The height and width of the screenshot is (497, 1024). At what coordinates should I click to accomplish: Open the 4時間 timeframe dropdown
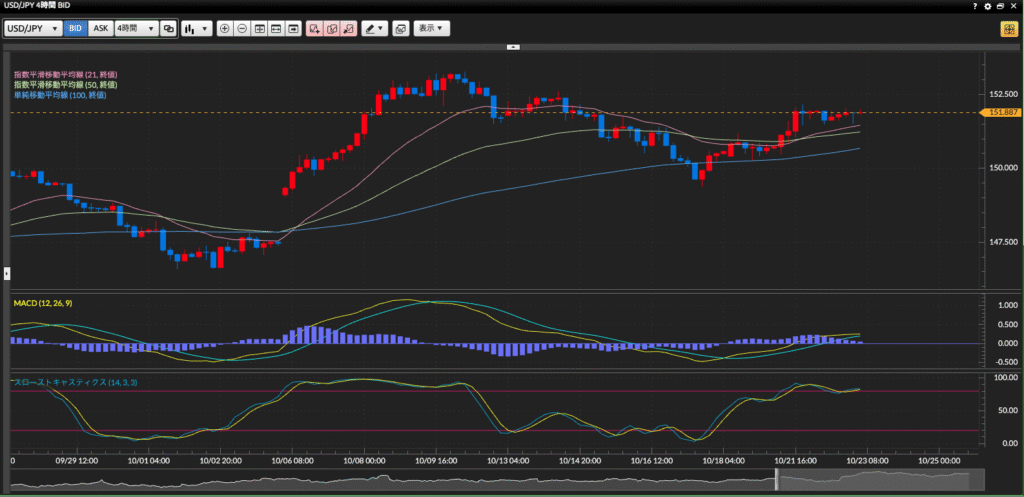point(136,29)
